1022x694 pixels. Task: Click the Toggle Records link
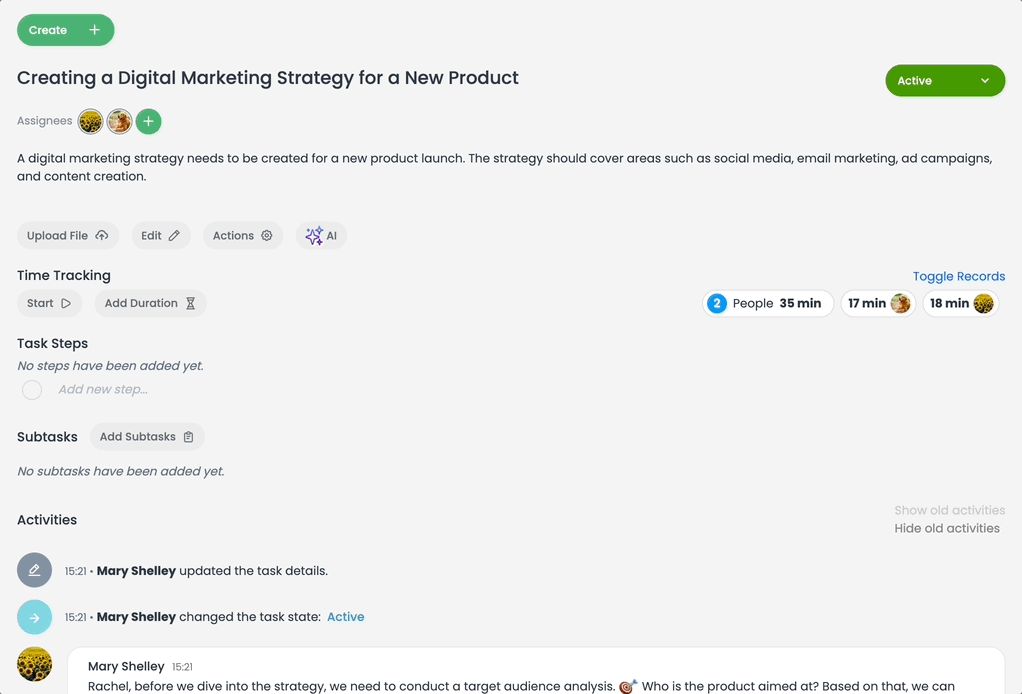click(958, 276)
